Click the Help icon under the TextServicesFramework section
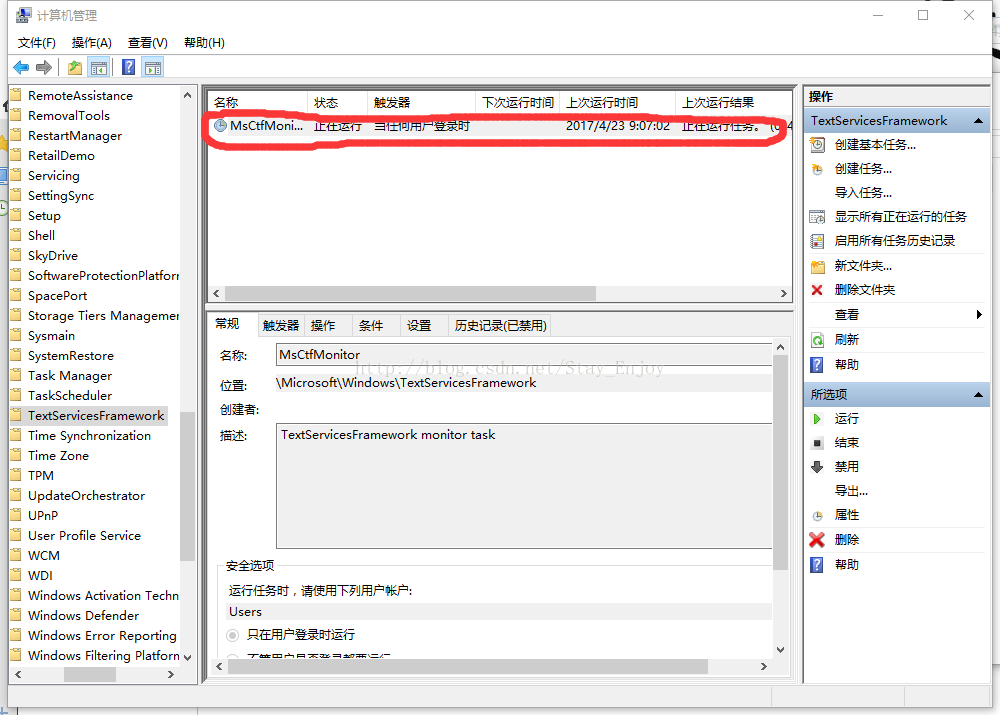The image size is (1000, 715). click(x=817, y=365)
